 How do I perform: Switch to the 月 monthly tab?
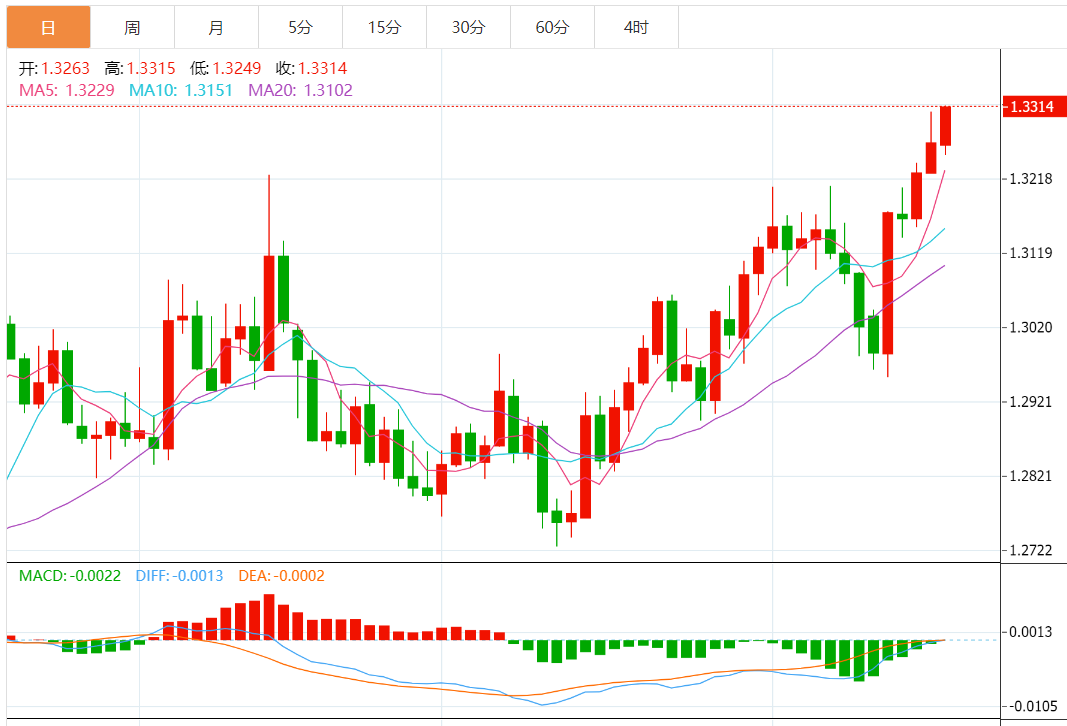pyautogui.click(x=216, y=27)
